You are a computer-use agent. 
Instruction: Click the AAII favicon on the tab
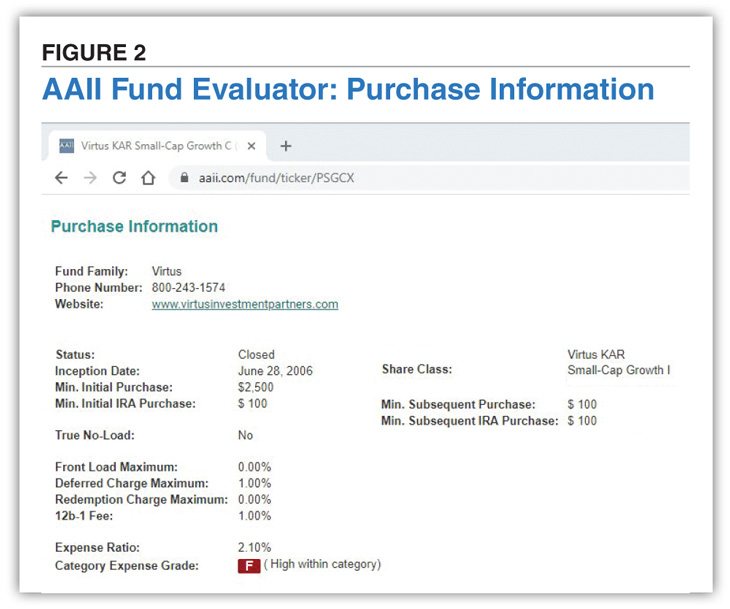67,146
